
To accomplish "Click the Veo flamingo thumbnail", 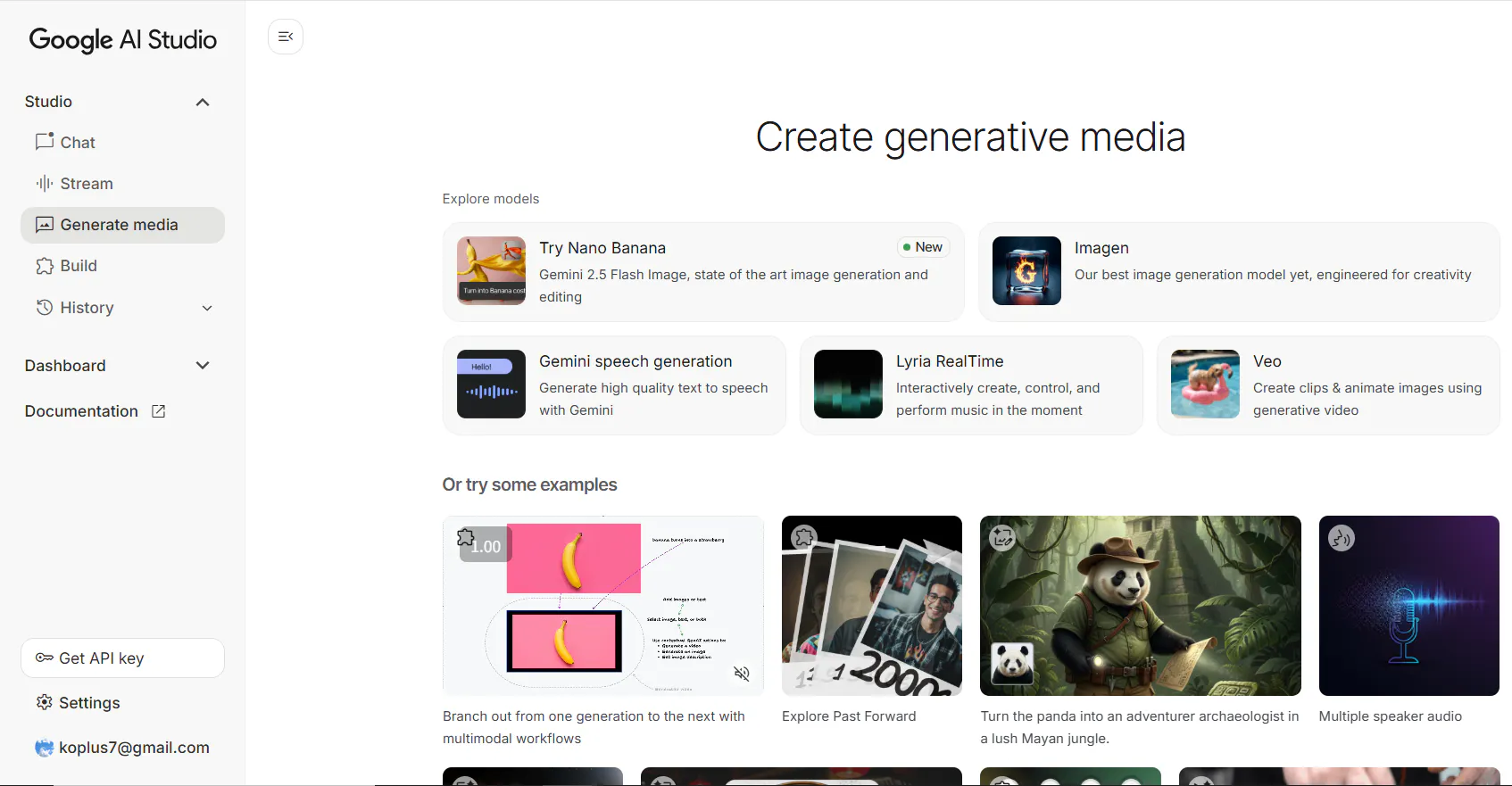I will [1205, 384].
